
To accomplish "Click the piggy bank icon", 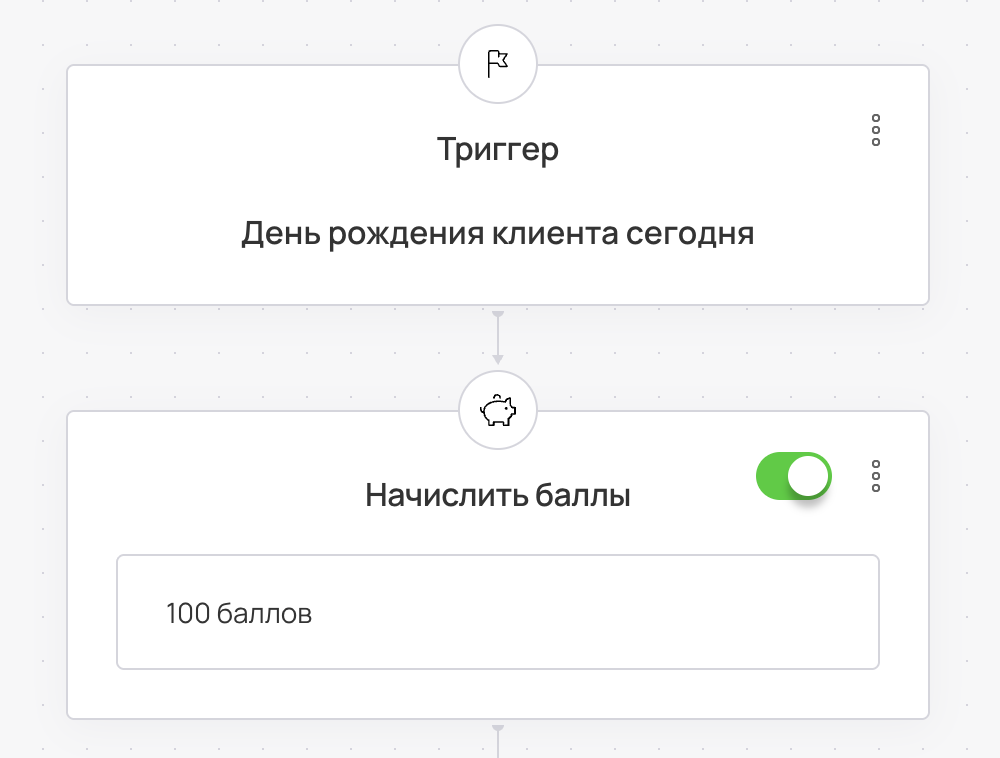I will (x=498, y=411).
